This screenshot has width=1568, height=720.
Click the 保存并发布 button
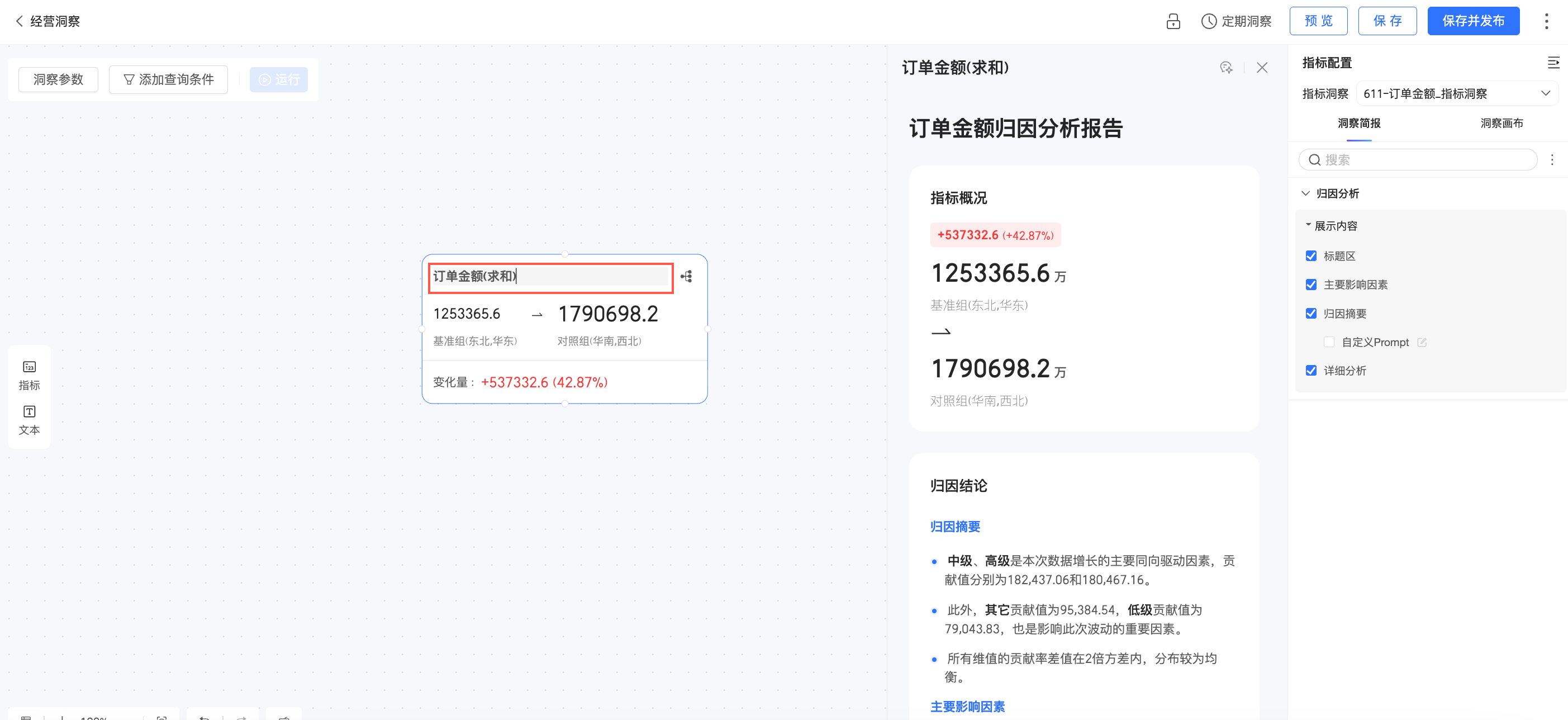pyautogui.click(x=1472, y=21)
